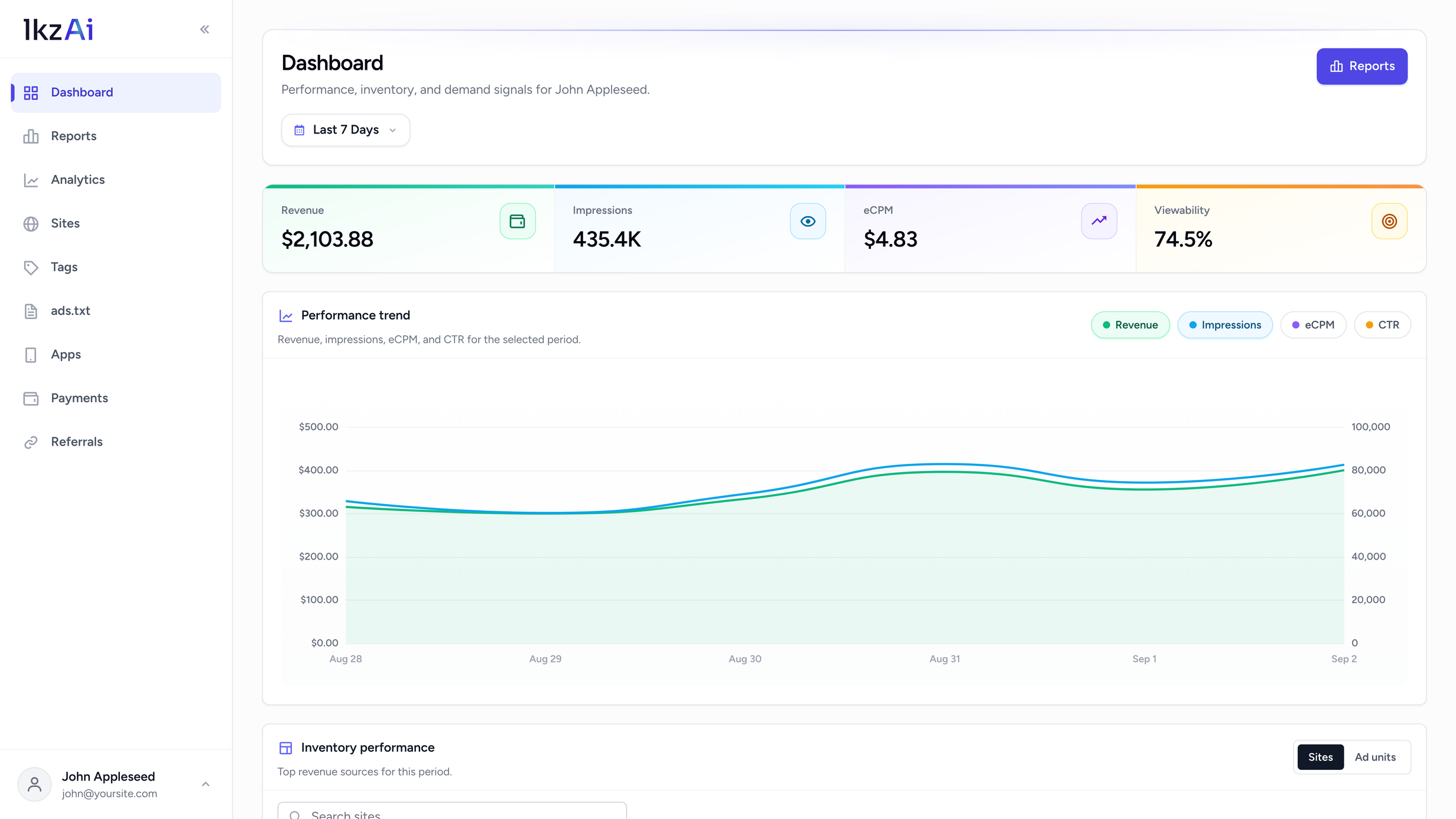Viewport: 1456px width, 819px height.
Task: Click the 1kzAi logo
Action: pyautogui.click(x=58, y=30)
